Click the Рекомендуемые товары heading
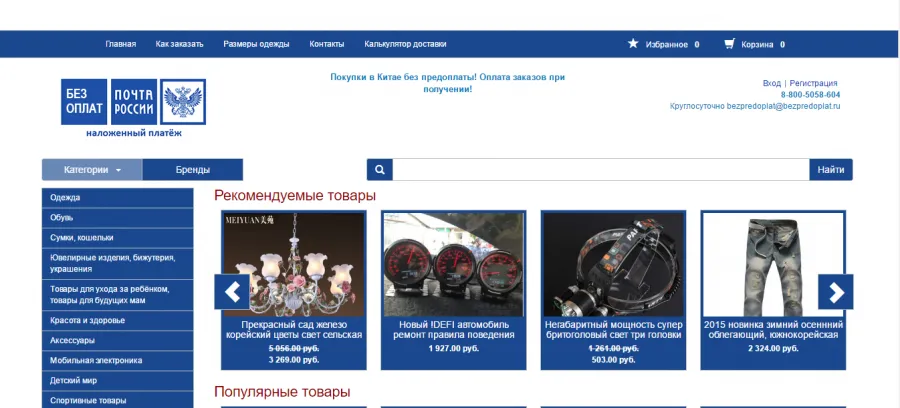The height and width of the screenshot is (408, 900). [x=294, y=196]
